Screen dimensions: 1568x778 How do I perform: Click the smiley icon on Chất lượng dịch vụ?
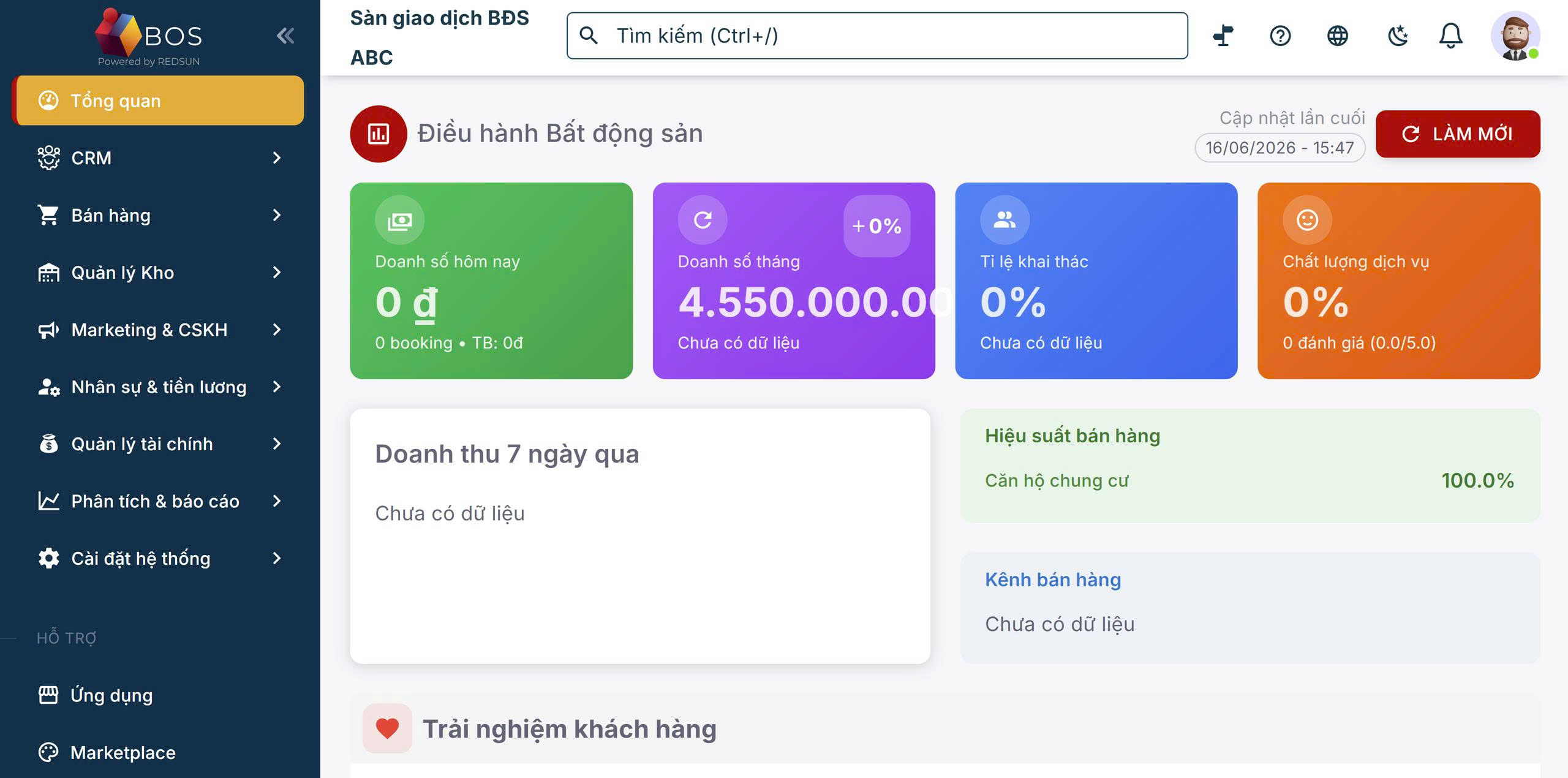[1307, 220]
